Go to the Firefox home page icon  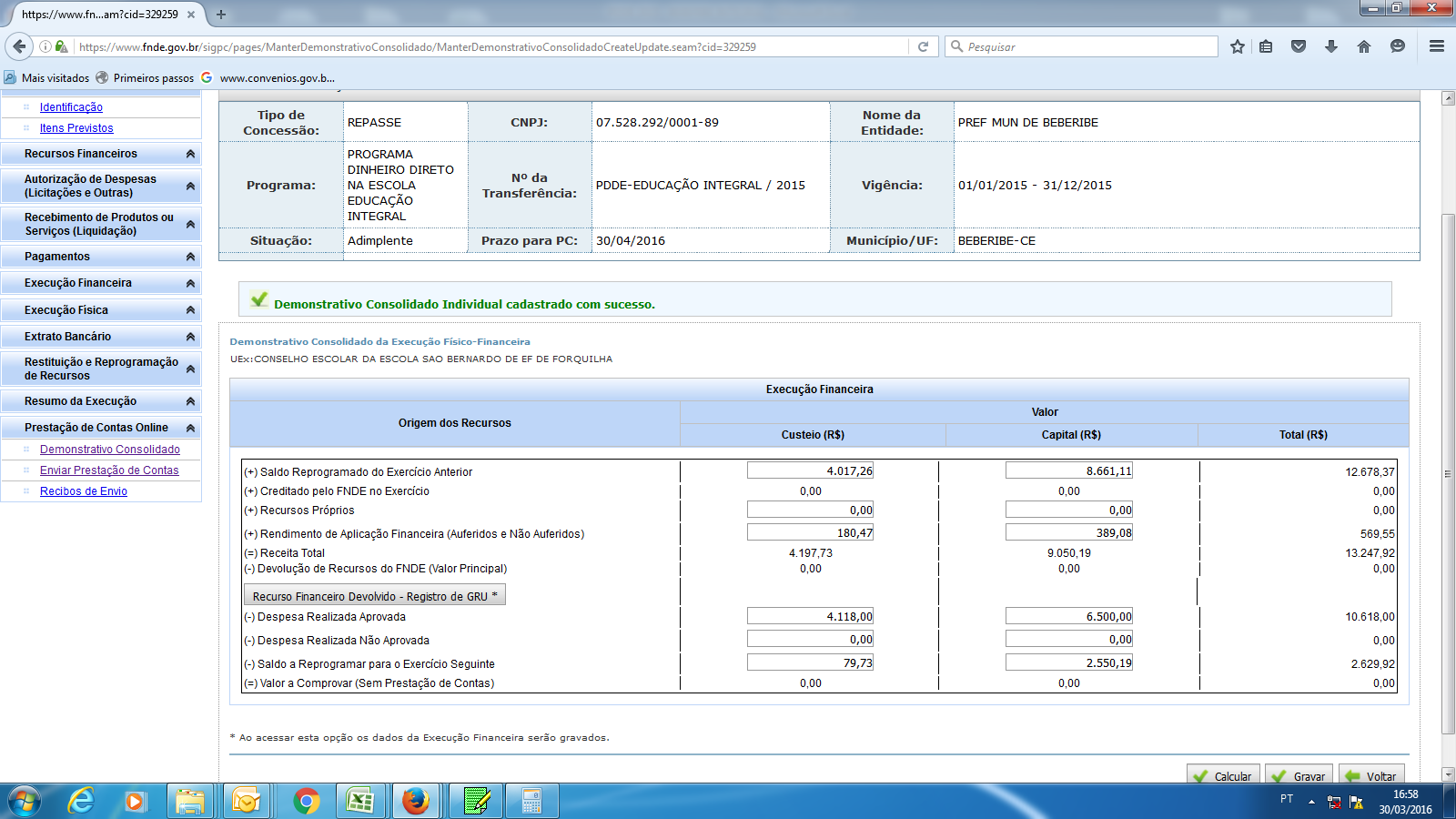click(x=1363, y=46)
